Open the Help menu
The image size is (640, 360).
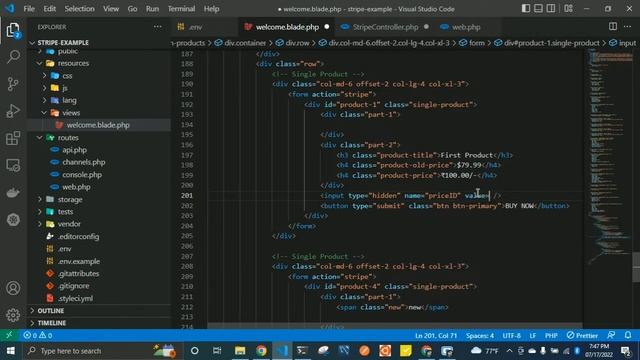211,9
